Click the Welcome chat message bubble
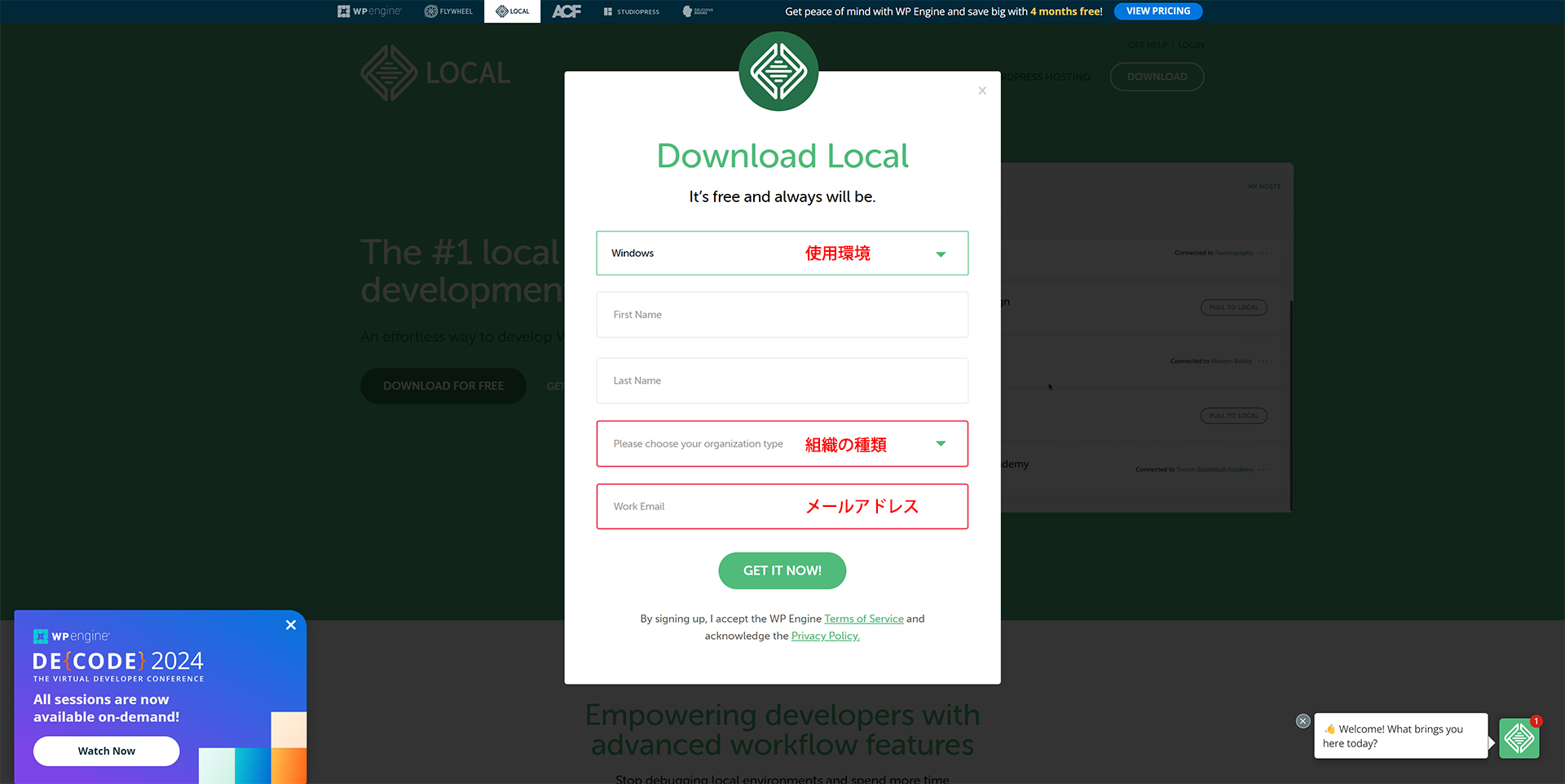Viewport: 1565px width, 784px height. coord(1400,736)
